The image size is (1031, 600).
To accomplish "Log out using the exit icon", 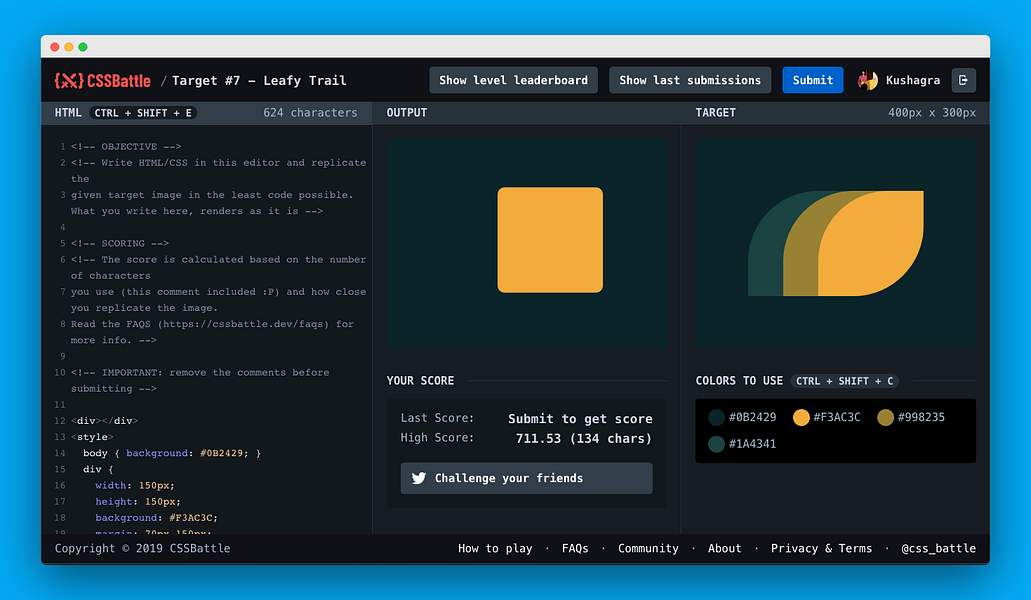I will [x=962, y=80].
